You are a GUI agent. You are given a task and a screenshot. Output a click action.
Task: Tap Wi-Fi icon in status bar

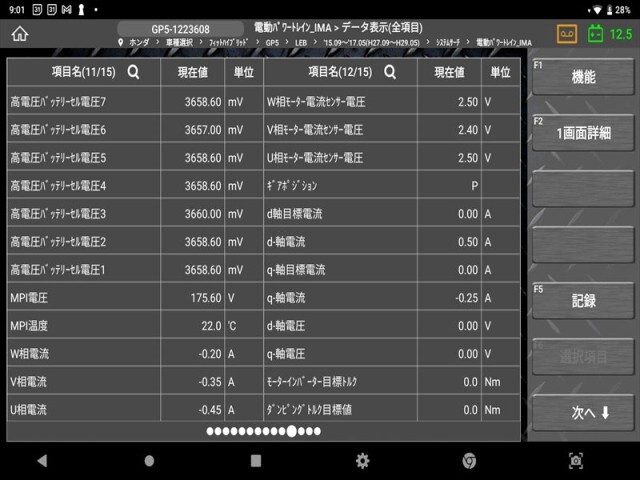pyautogui.click(x=598, y=10)
